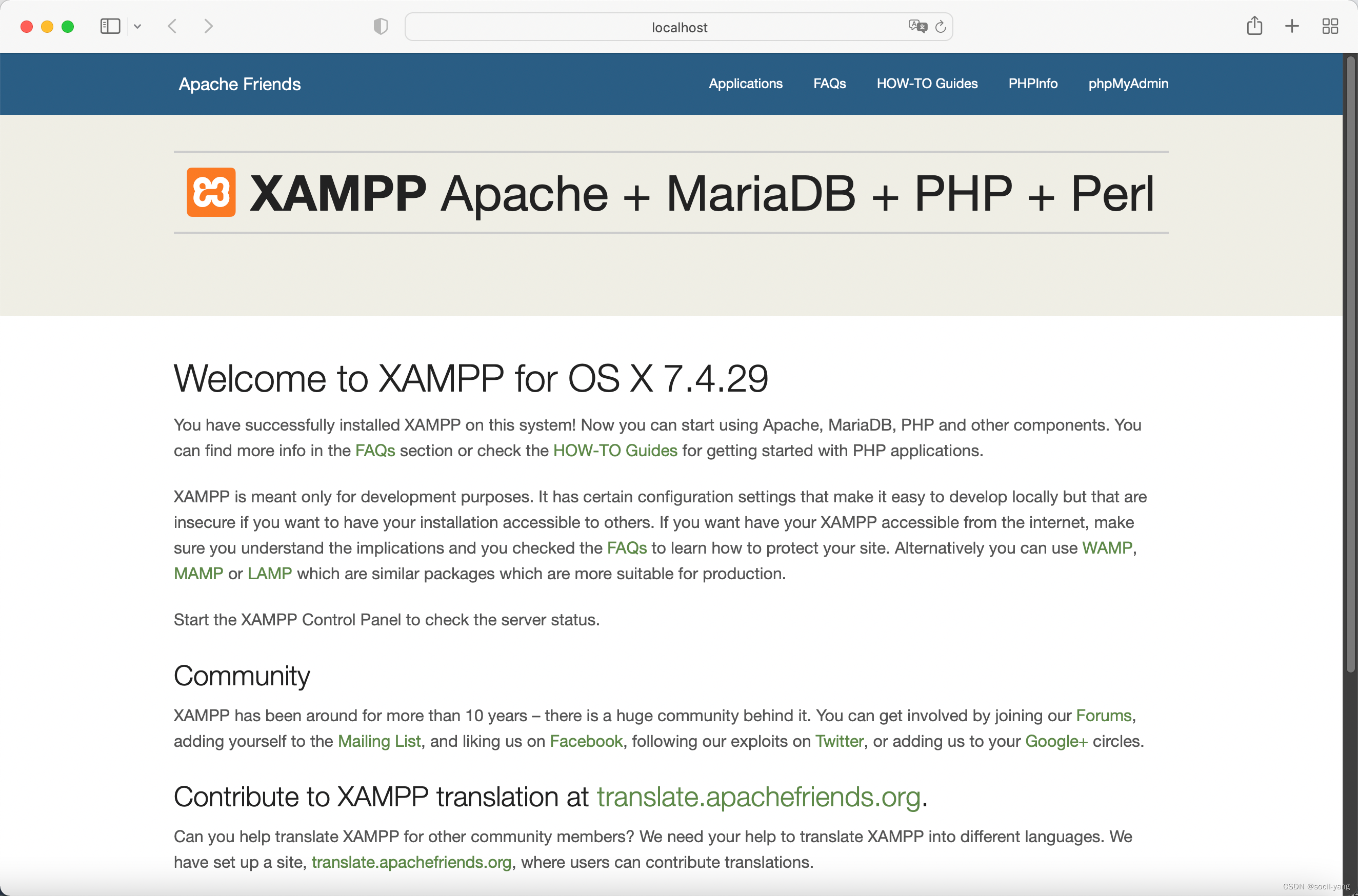1358x896 pixels.
Task: Open the Applications menu item
Action: pos(745,84)
